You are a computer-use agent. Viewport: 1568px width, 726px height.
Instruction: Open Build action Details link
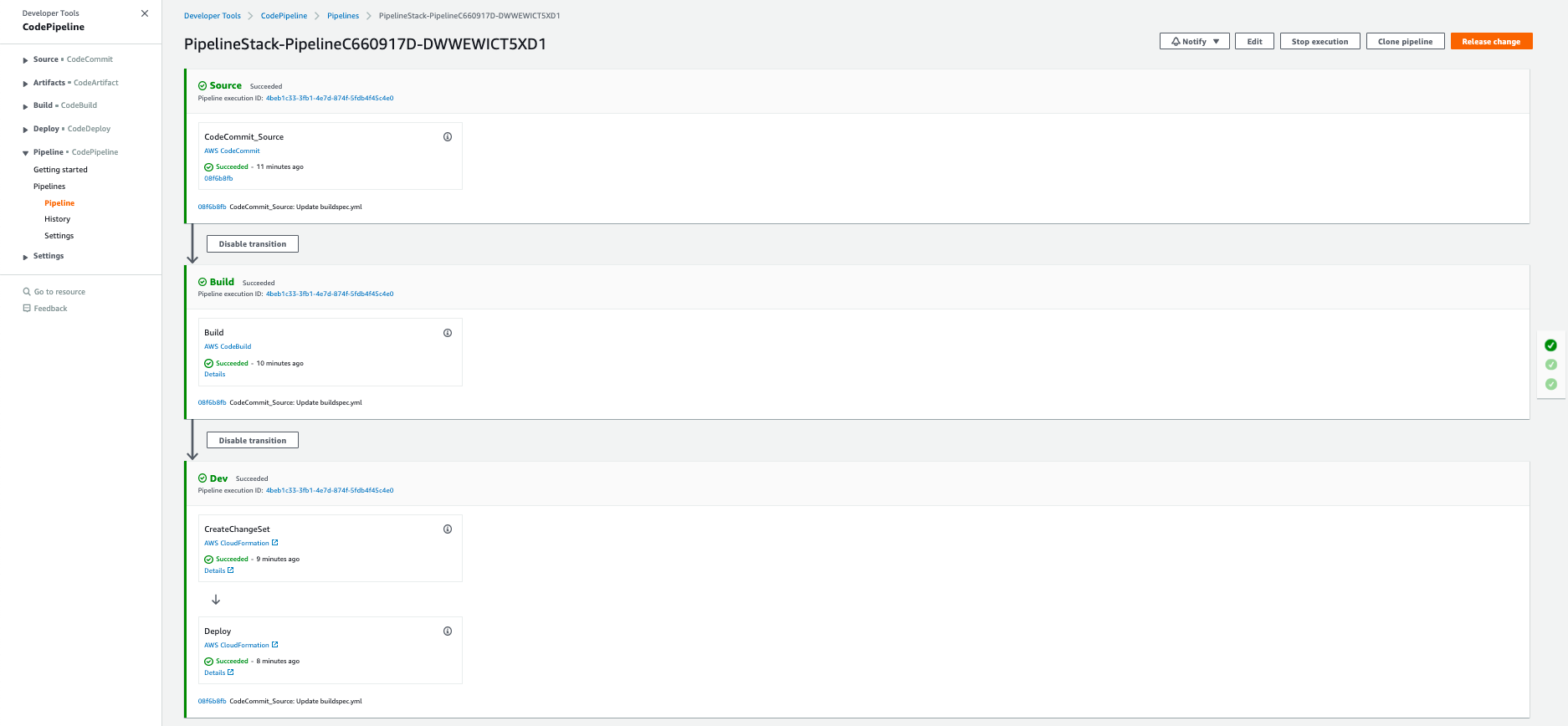(x=215, y=374)
